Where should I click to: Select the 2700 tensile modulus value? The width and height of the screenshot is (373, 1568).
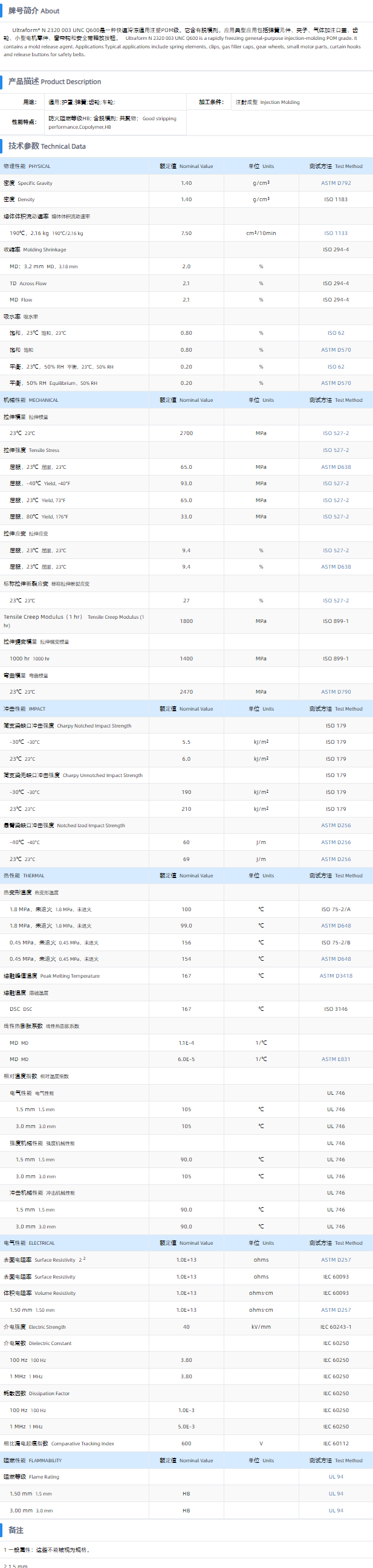point(186,433)
